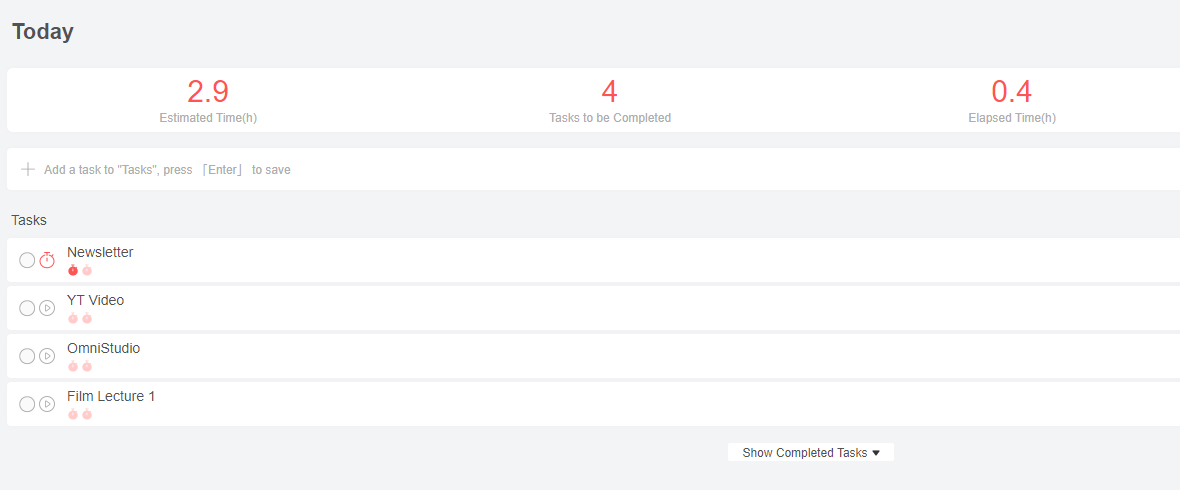Check off Film Lecture 1 task

pyautogui.click(x=27, y=404)
